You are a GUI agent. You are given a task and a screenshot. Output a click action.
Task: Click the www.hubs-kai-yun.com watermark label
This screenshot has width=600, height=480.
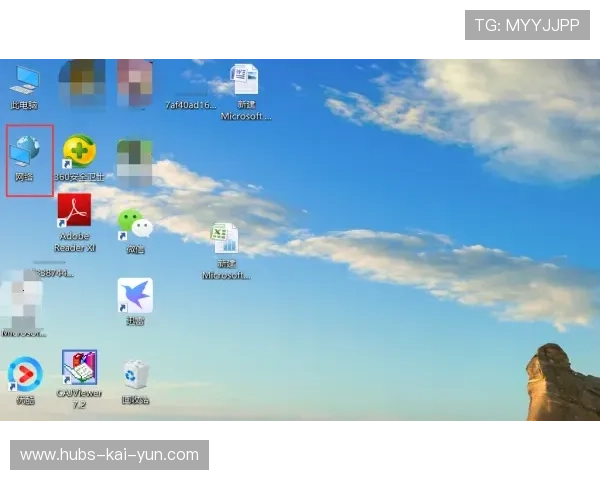click(110, 455)
